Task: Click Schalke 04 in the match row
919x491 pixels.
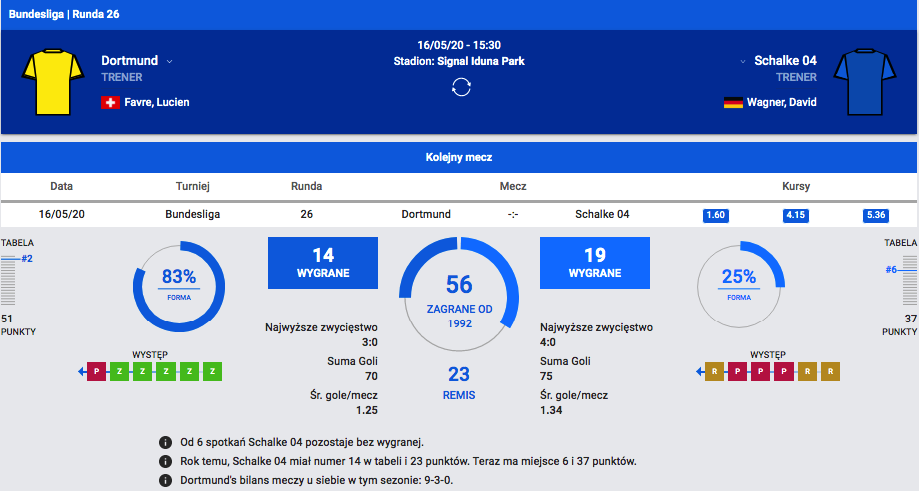Action: (x=602, y=214)
